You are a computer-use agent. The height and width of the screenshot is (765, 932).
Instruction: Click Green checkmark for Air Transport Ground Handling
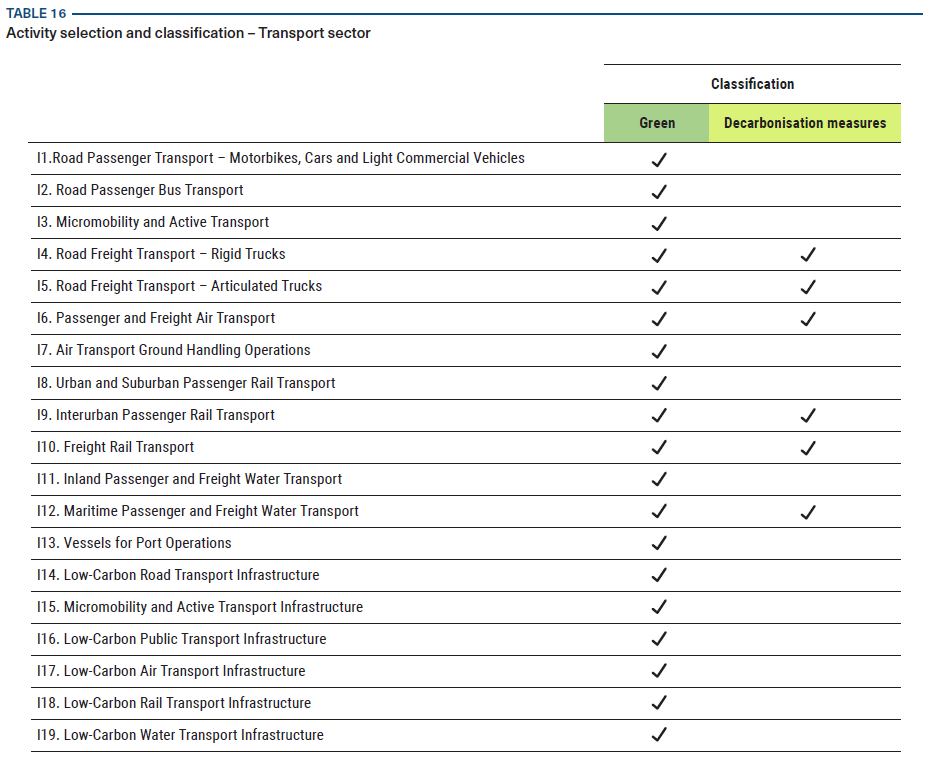pos(658,351)
